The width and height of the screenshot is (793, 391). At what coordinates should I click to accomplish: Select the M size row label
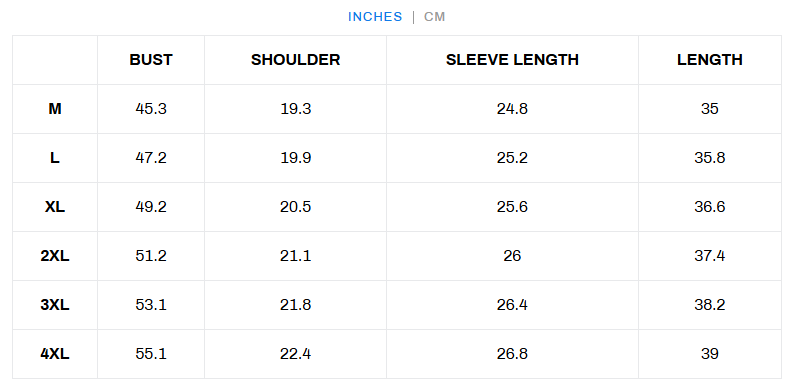click(55, 109)
